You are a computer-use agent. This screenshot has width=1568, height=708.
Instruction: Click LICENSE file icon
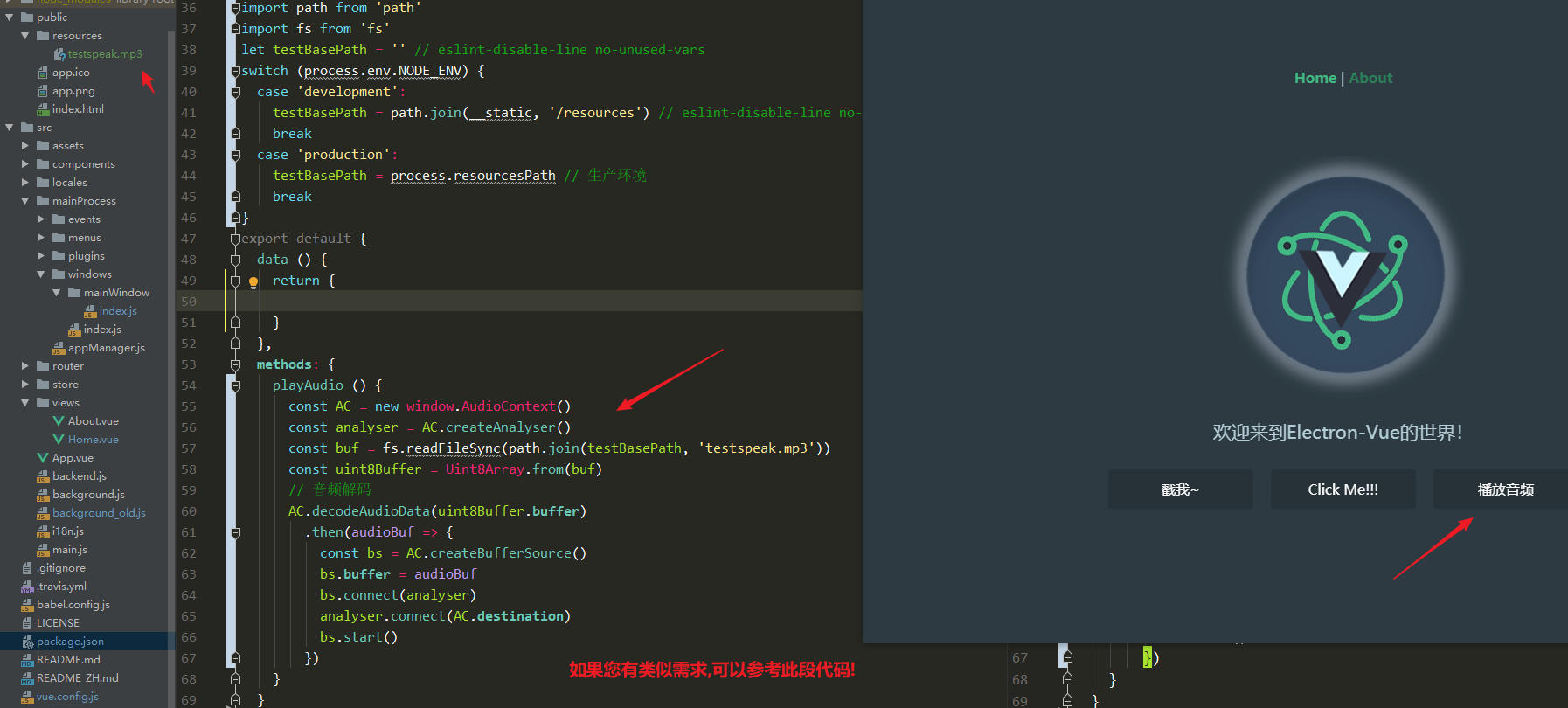pos(27,623)
